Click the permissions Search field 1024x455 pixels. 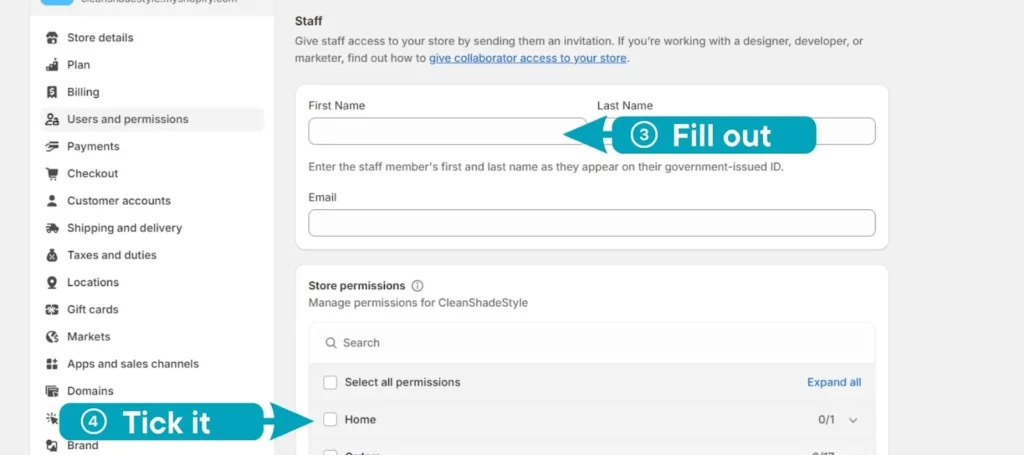point(592,343)
